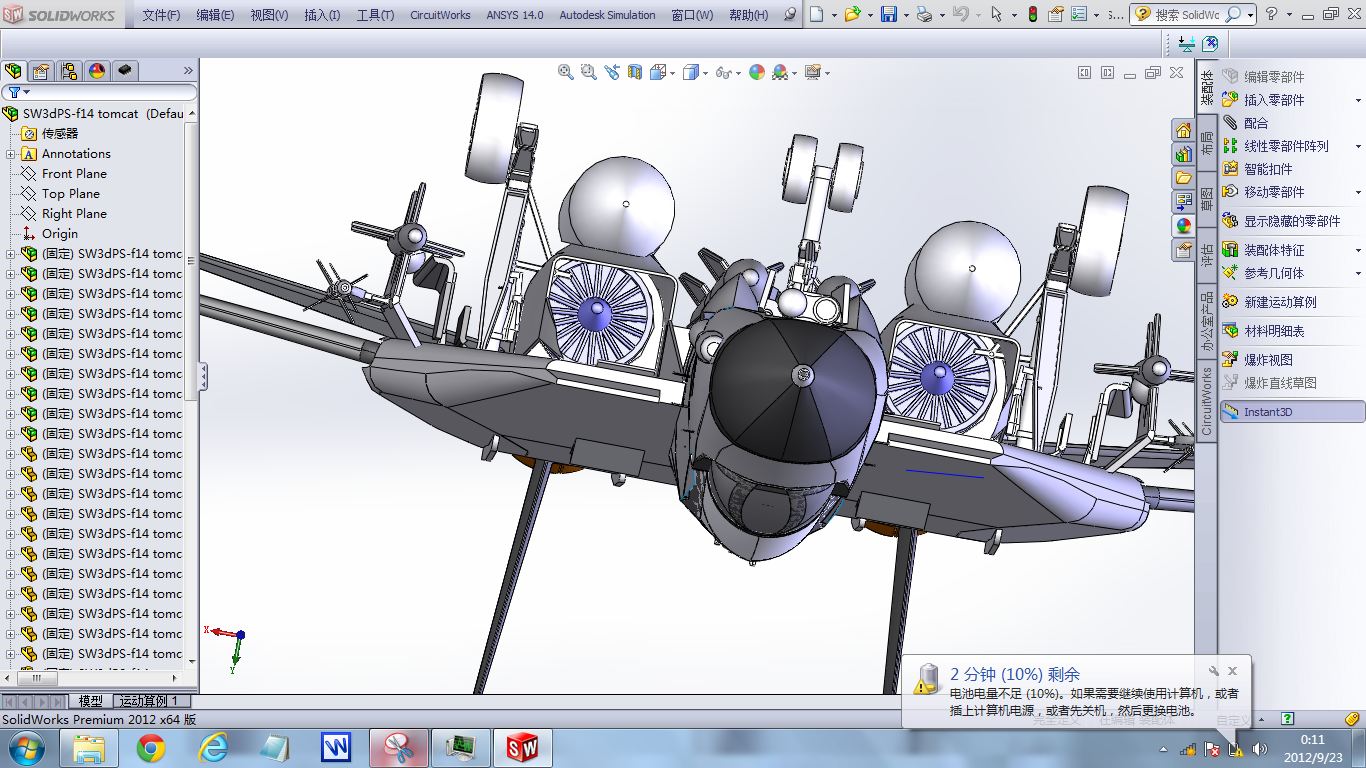Image resolution: width=1366 pixels, height=768 pixels.
Task: Click the Edit Appearance color ball icon
Action: pyautogui.click(x=757, y=72)
